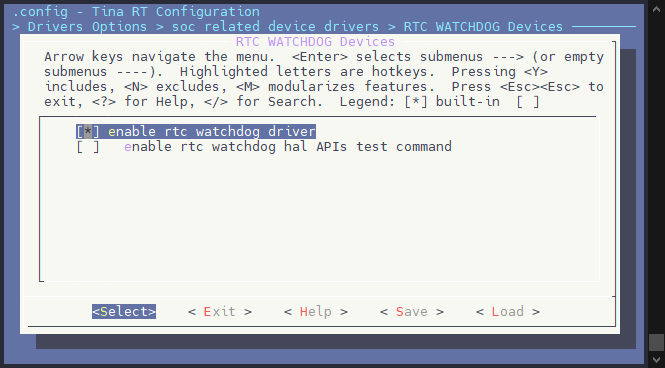
Task: Click the scrollbar down arrow
Action: [x=657, y=360]
